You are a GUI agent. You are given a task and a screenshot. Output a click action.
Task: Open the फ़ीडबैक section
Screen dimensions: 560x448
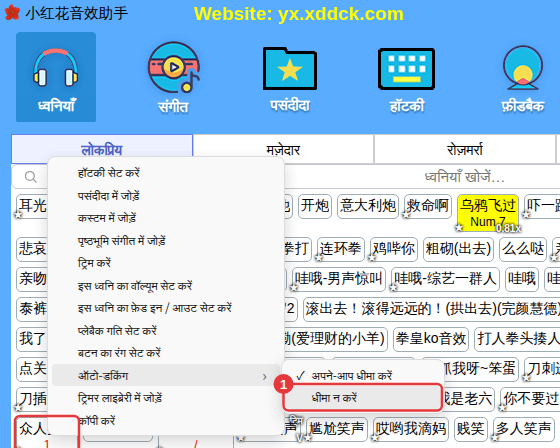pyautogui.click(x=523, y=79)
